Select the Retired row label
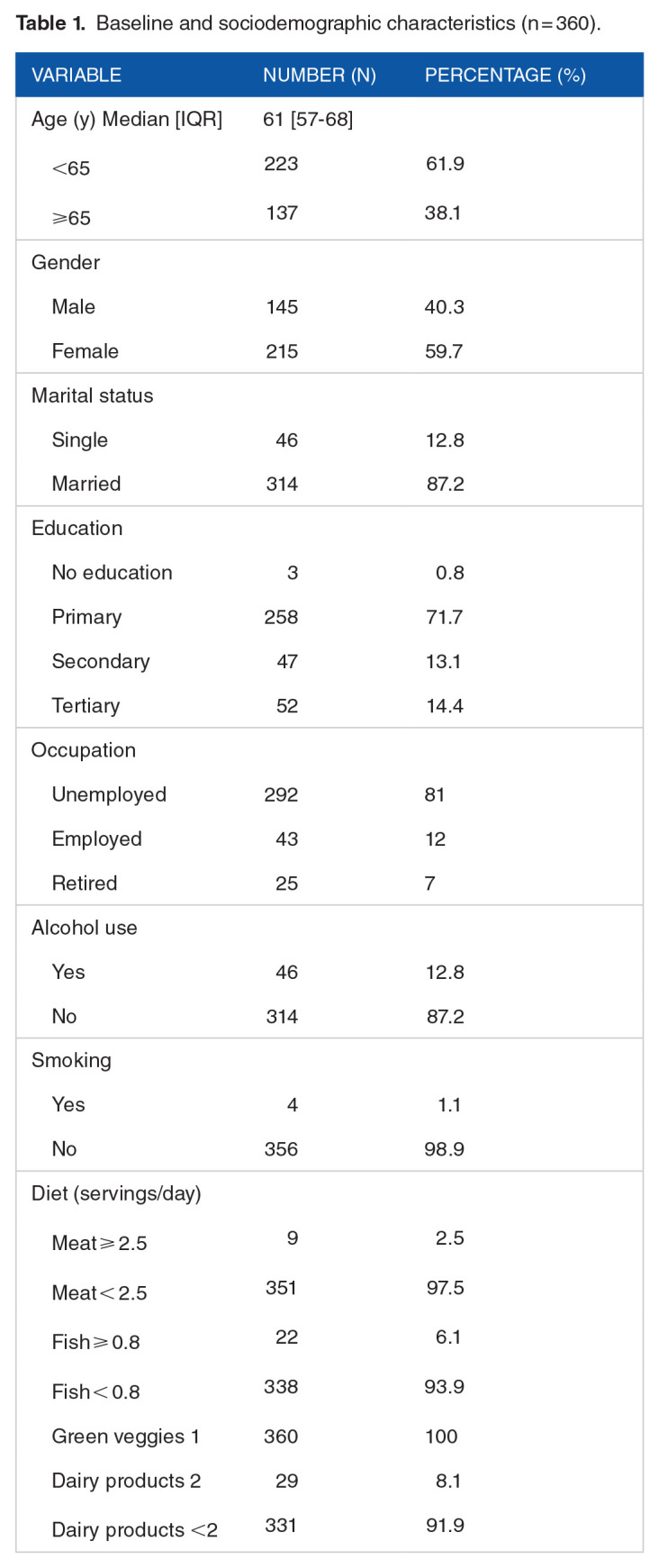This screenshot has height=1568, width=659. click(85, 883)
